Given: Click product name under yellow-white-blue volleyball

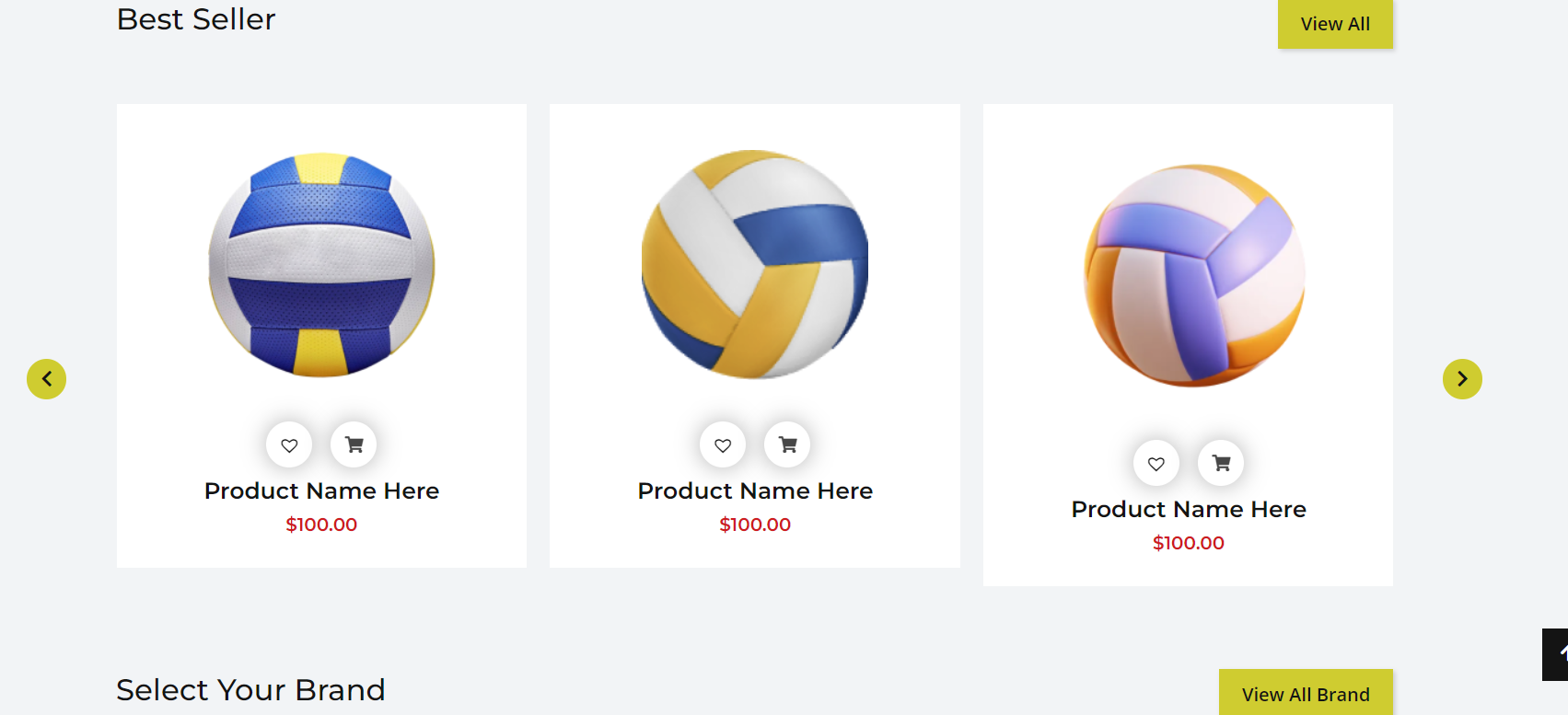Looking at the screenshot, I should click(755, 491).
